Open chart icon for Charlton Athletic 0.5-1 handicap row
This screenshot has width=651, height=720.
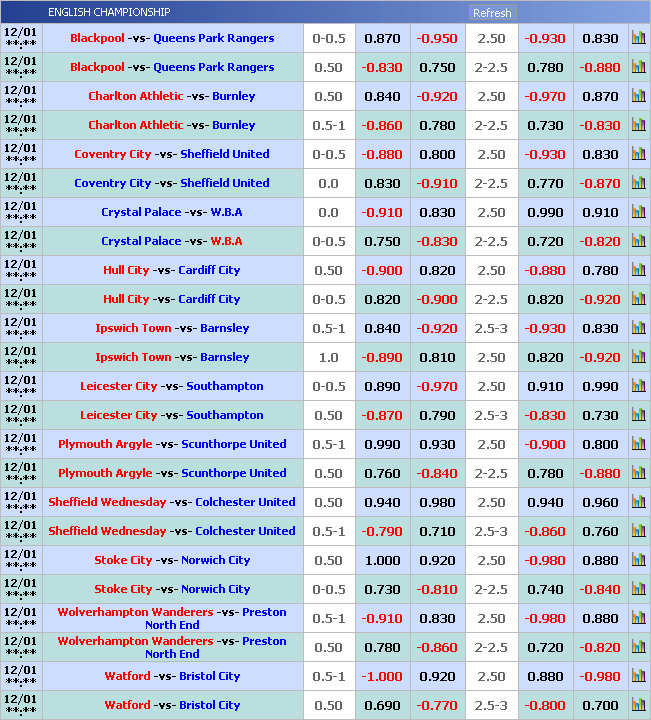(638, 125)
